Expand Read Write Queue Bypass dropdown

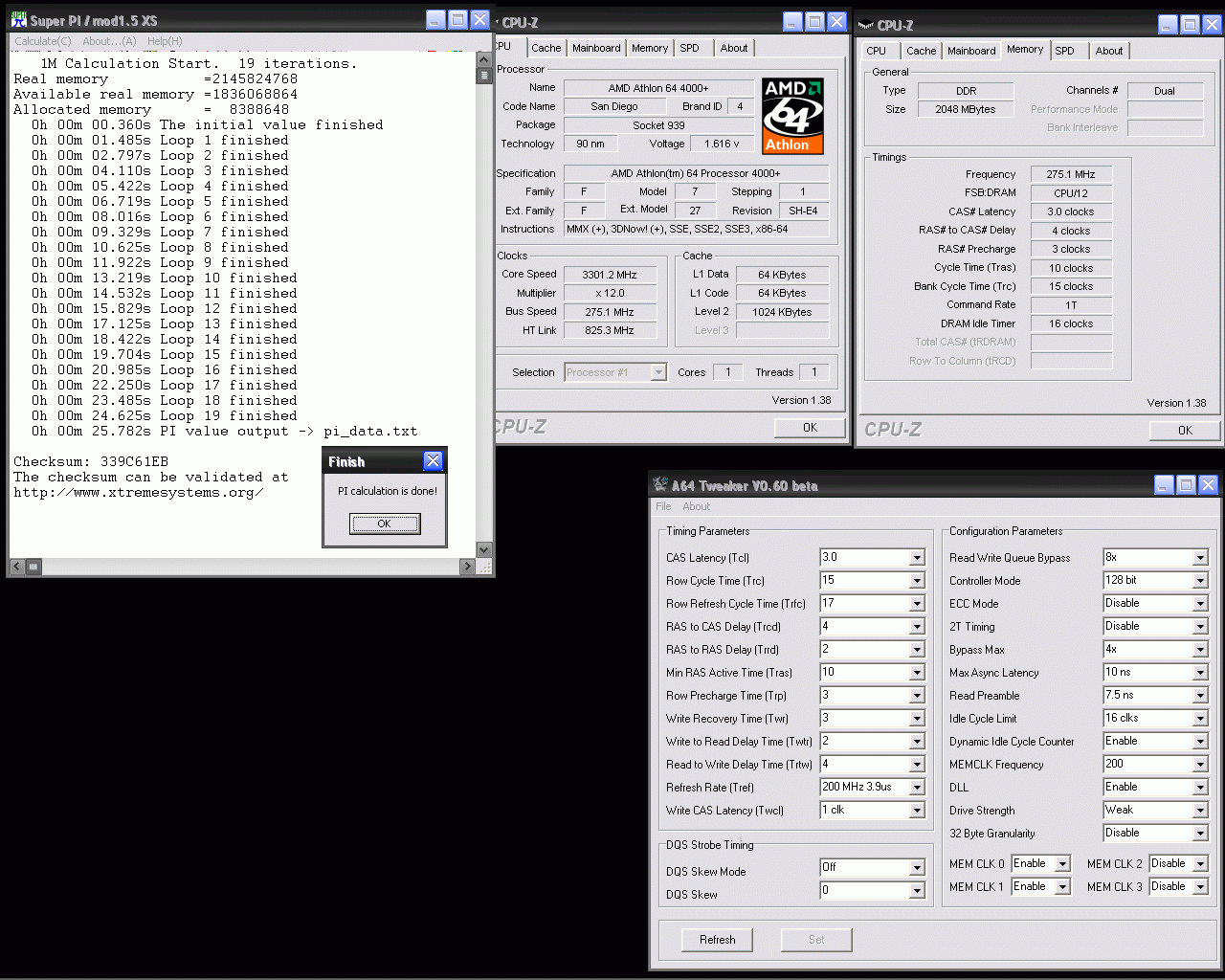click(1200, 558)
